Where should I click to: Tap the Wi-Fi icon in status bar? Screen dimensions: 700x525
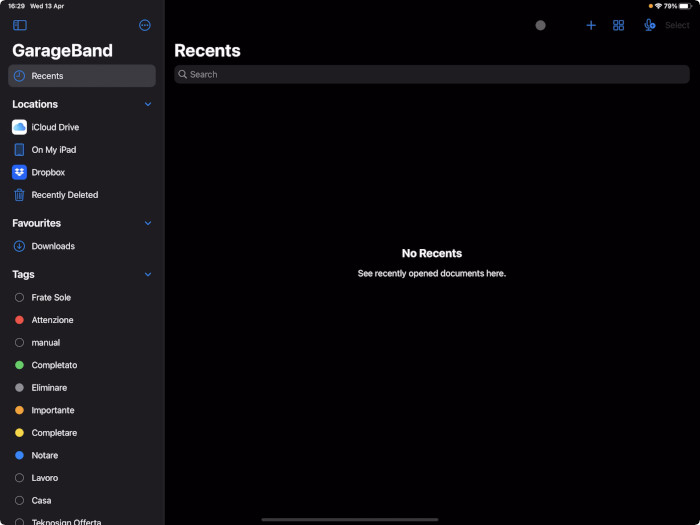[x=658, y=6]
